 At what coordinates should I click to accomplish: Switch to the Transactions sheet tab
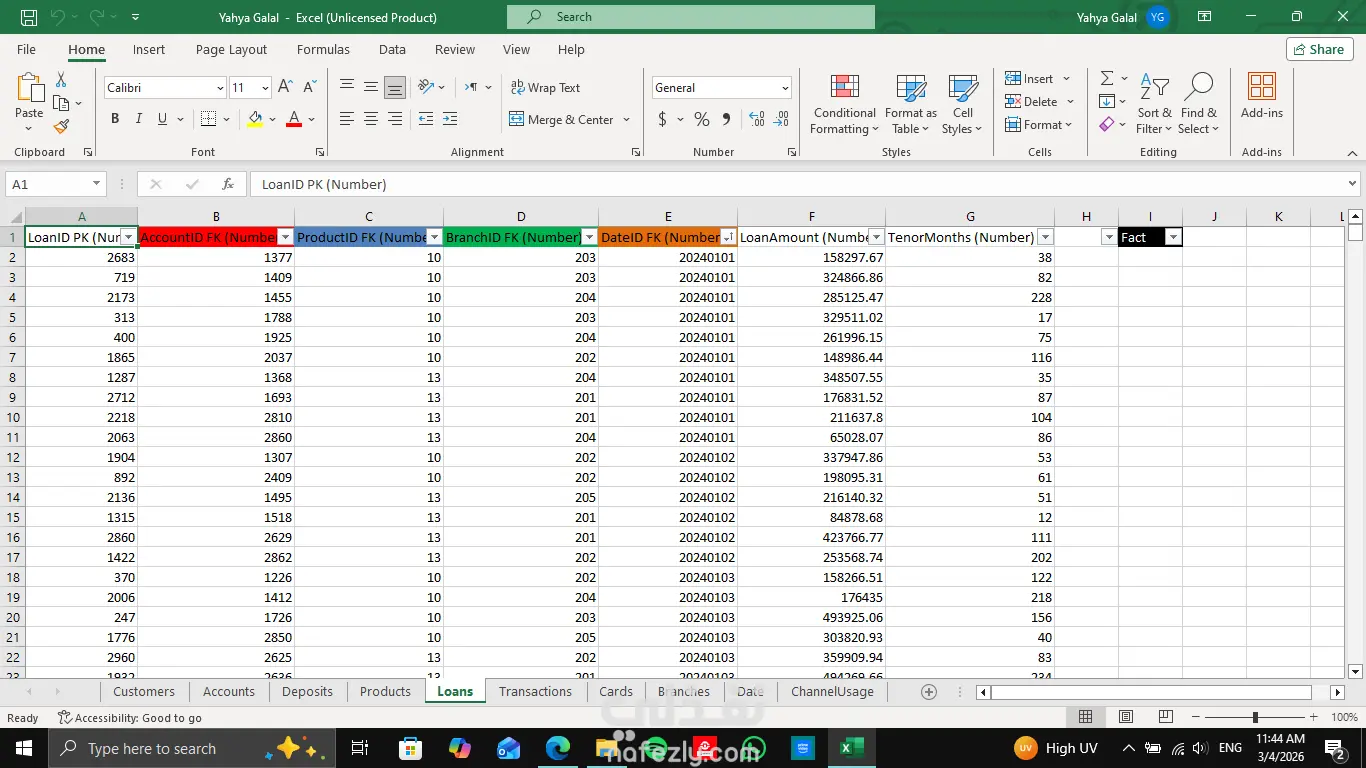[535, 691]
